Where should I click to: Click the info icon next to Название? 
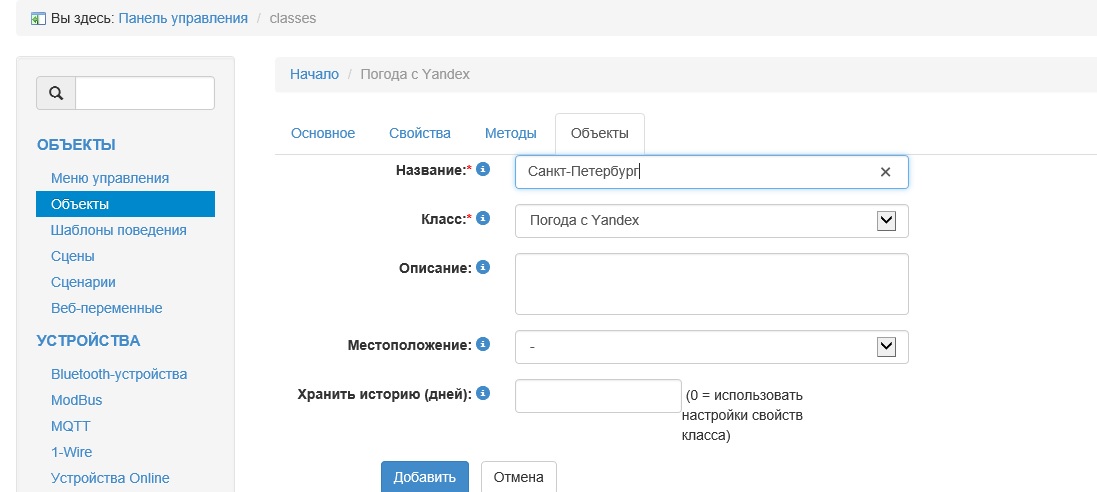483,169
